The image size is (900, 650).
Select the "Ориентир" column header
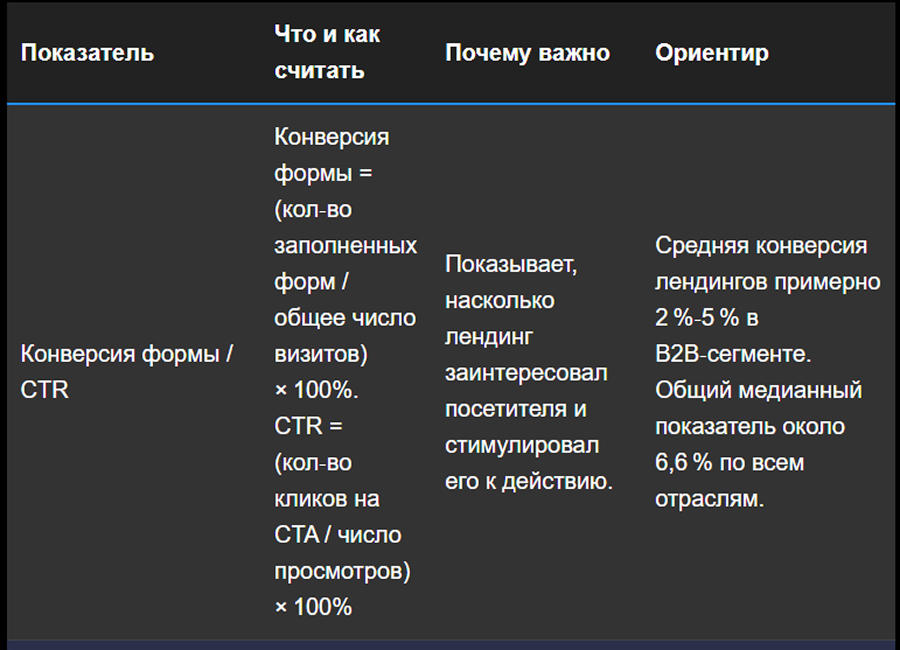pos(712,53)
